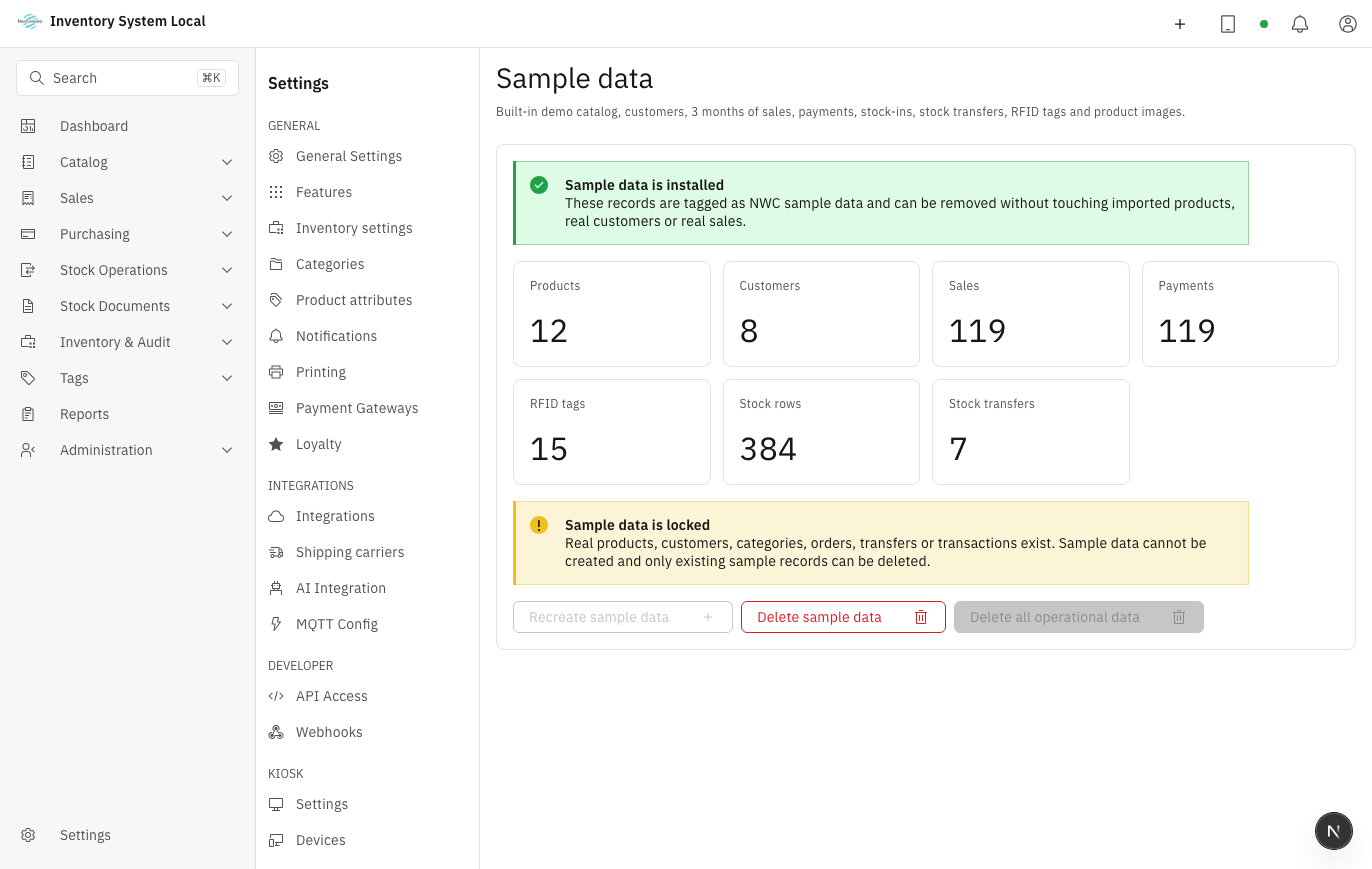Click Delete all operational data button
Viewport: 1372px width, 869px height.
[1079, 617]
